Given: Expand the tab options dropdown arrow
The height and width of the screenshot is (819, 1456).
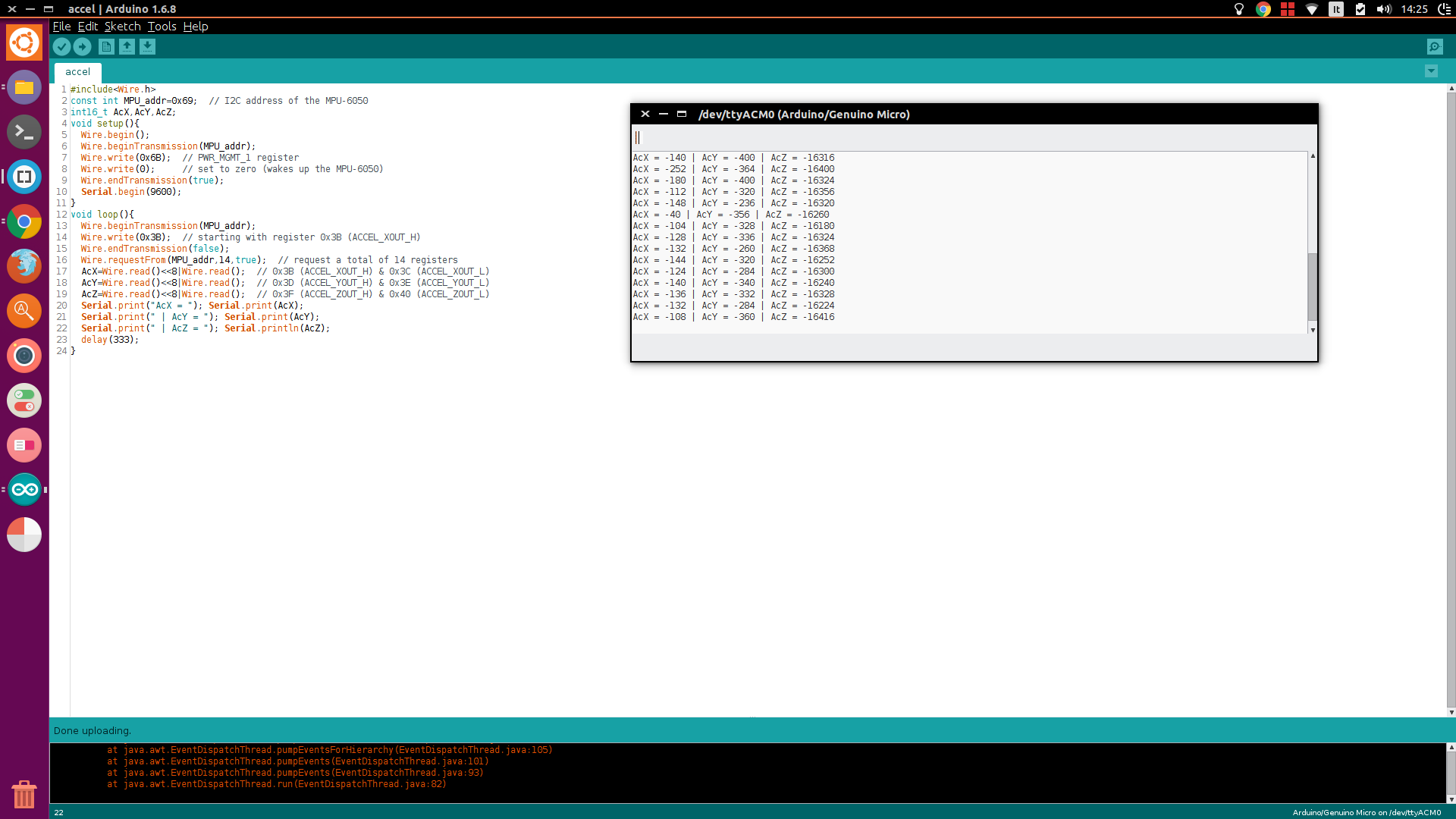Looking at the screenshot, I should tap(1431, 71).
